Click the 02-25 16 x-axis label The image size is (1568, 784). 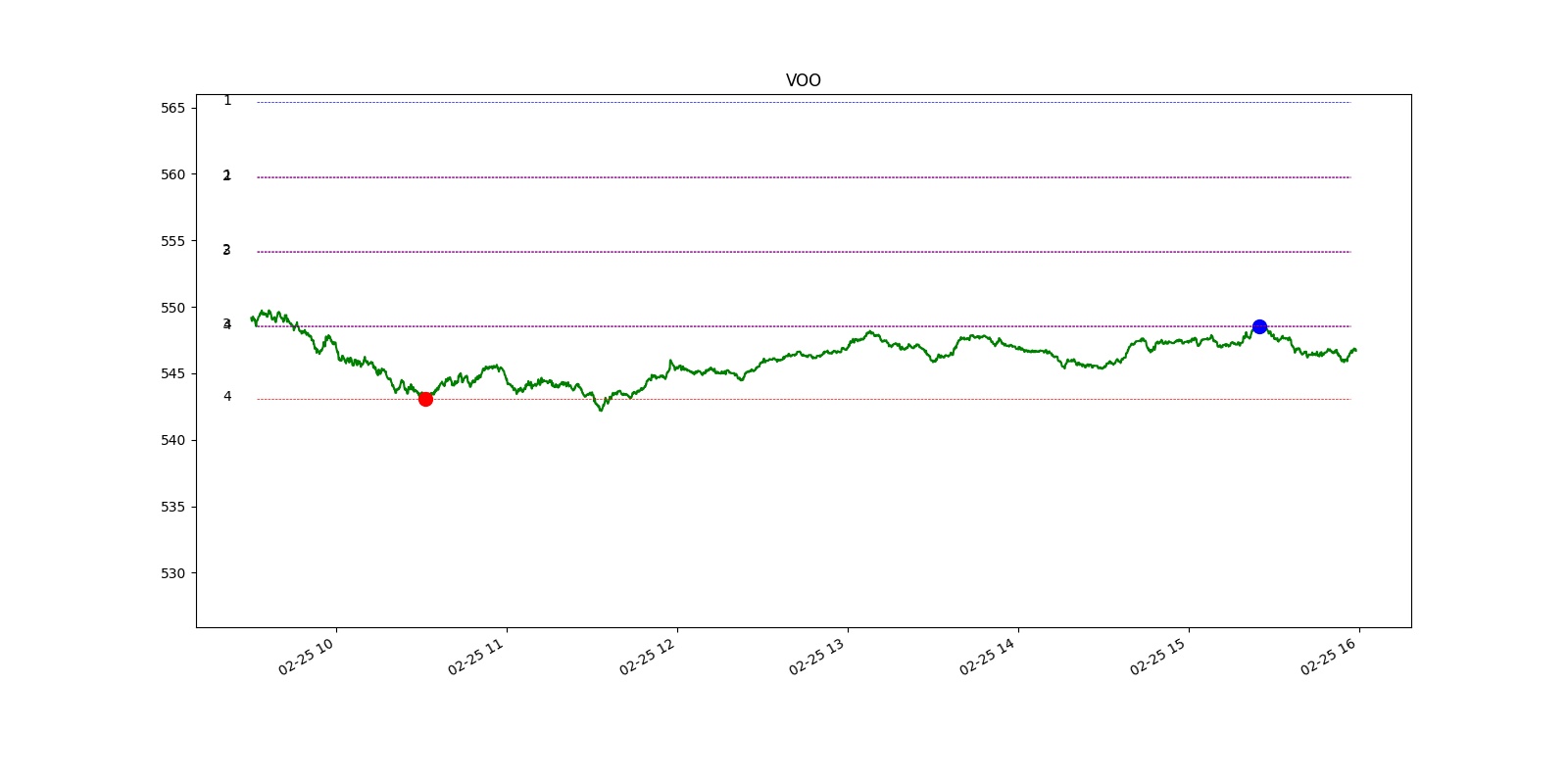click(1330, 657)
